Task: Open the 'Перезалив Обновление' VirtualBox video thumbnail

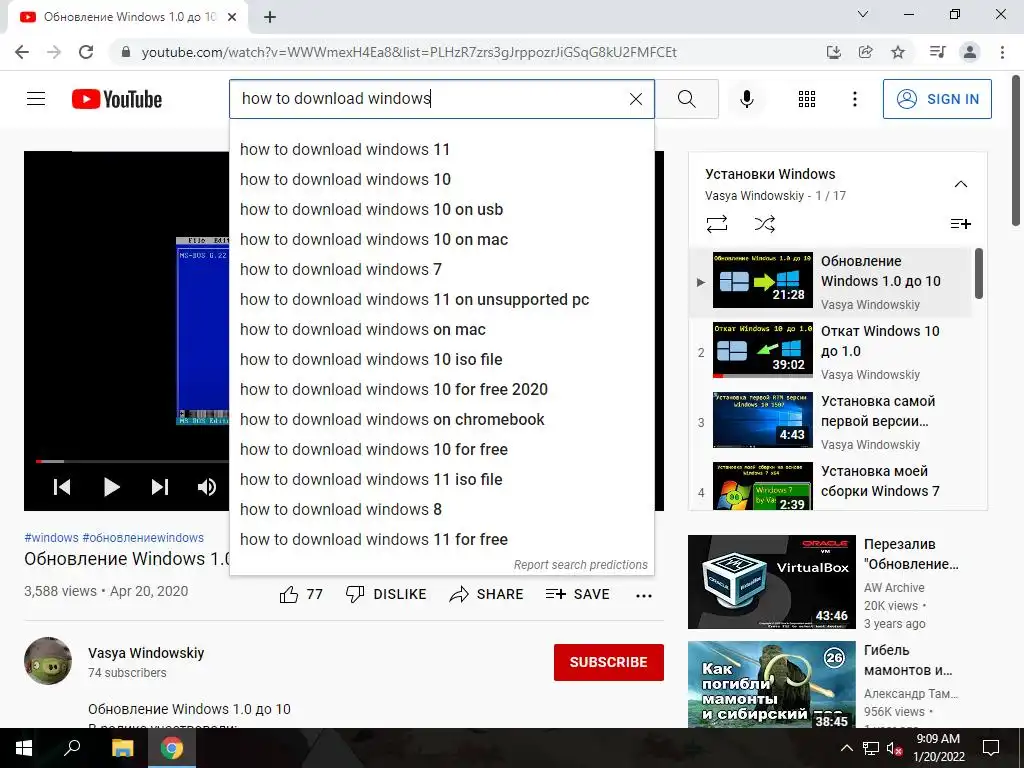Action: [x=771, y=582]
